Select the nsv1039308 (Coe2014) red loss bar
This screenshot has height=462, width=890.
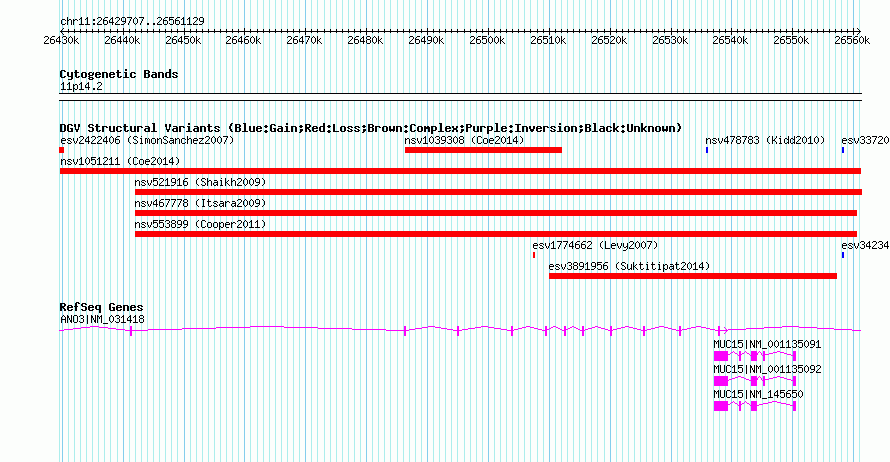pyautogui.click(x=483, y=150)
